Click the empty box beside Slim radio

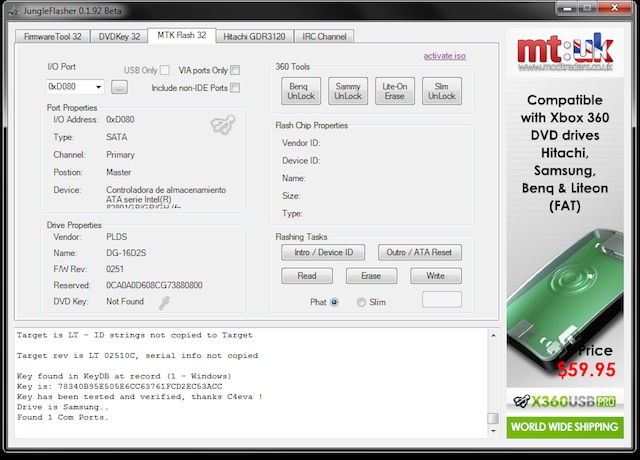[x=442, y=299]
